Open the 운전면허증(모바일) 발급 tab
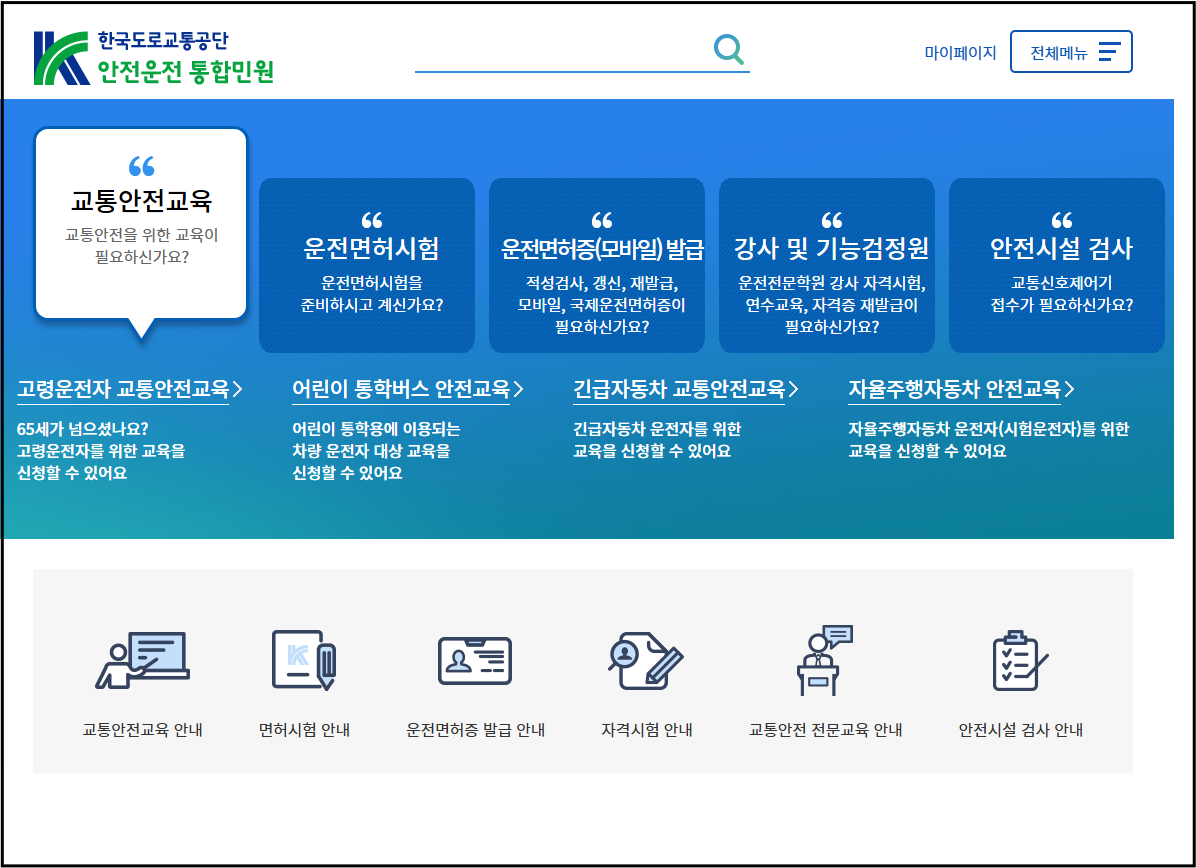1196x868 pixels. point(596,264)
